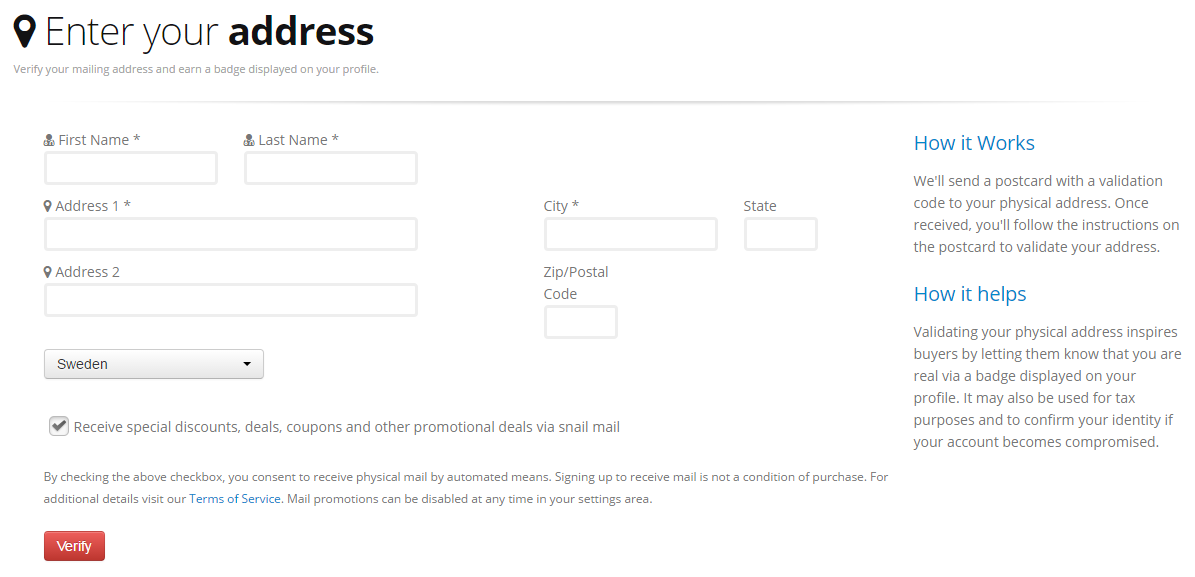
Task: Click into the Address 2 field
Action: tap(231, 300)
